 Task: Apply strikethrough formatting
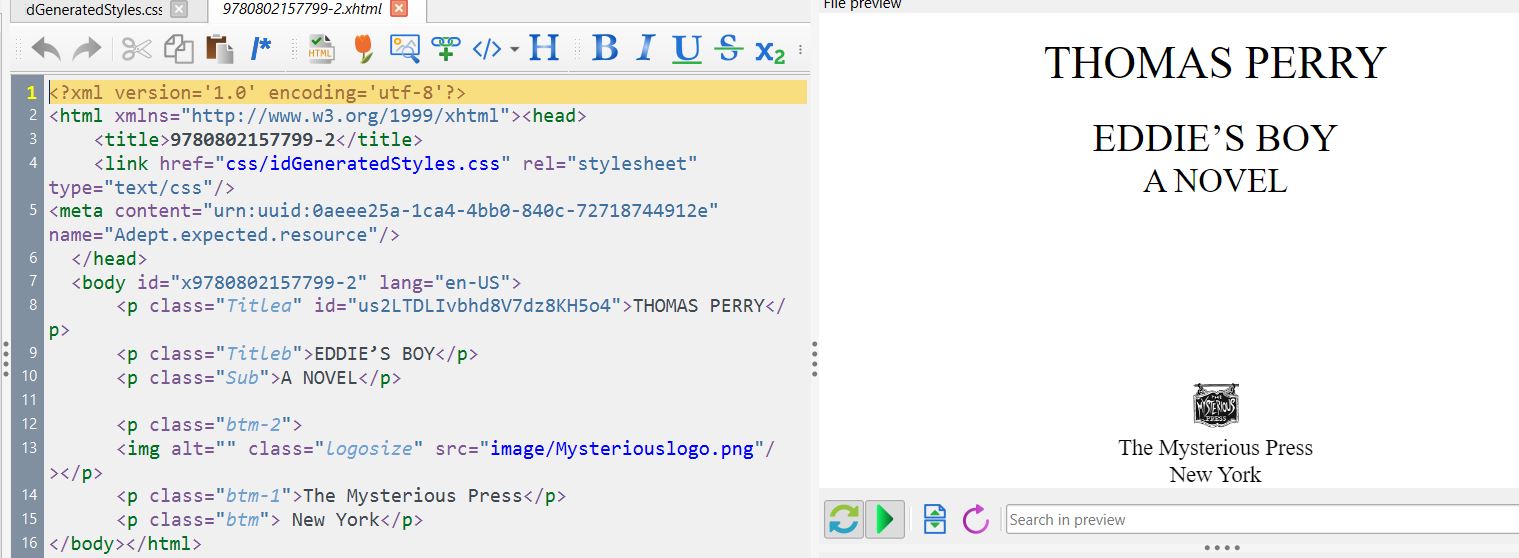click(728, 48)
